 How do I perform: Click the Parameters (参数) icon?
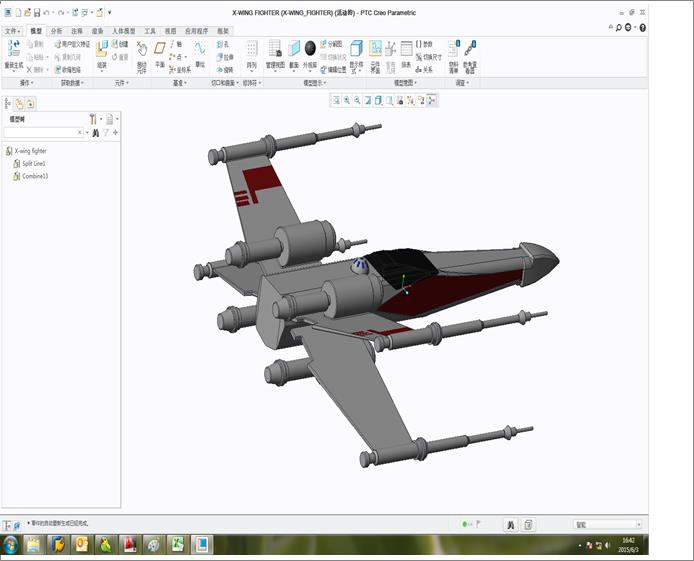(419, 44)
